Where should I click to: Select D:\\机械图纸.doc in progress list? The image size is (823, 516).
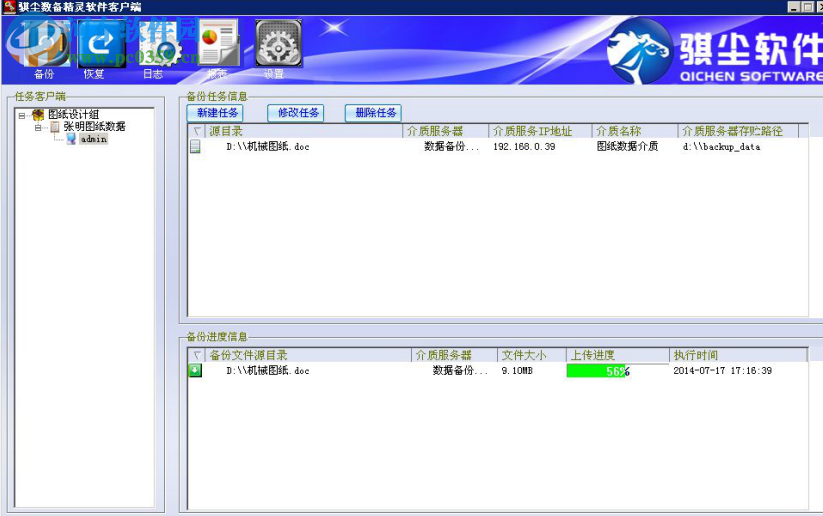coord(268,371)
